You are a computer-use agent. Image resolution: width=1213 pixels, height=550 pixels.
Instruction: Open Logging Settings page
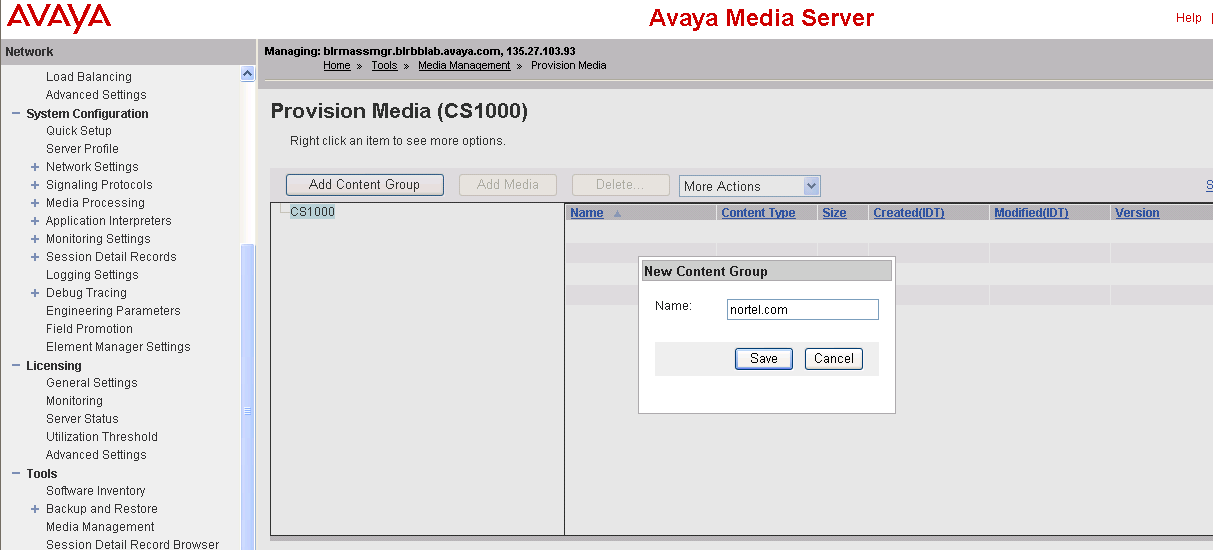coord(92,275)
